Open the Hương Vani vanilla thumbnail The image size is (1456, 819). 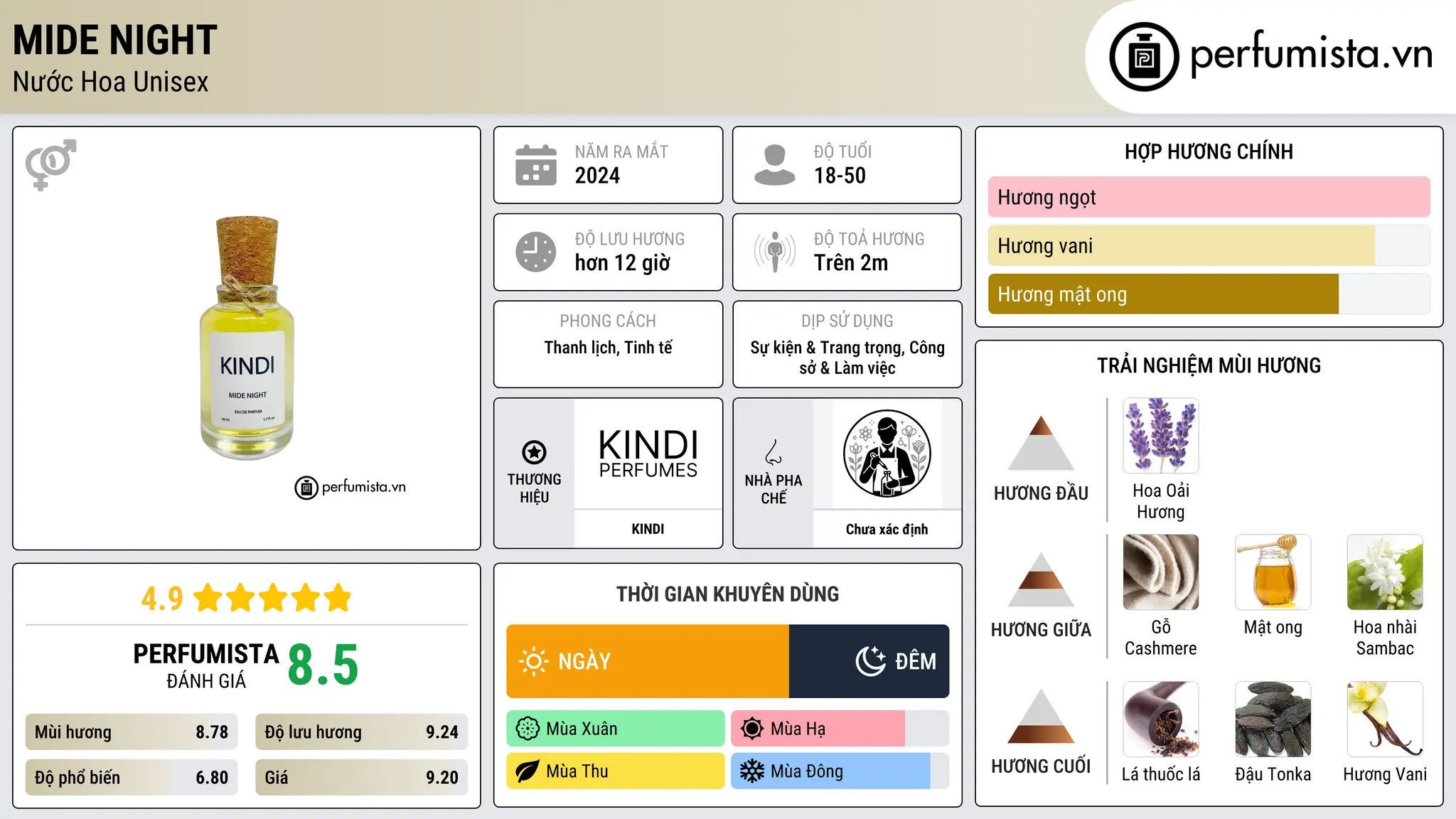pyautogui.click(x=1385, y=719)
